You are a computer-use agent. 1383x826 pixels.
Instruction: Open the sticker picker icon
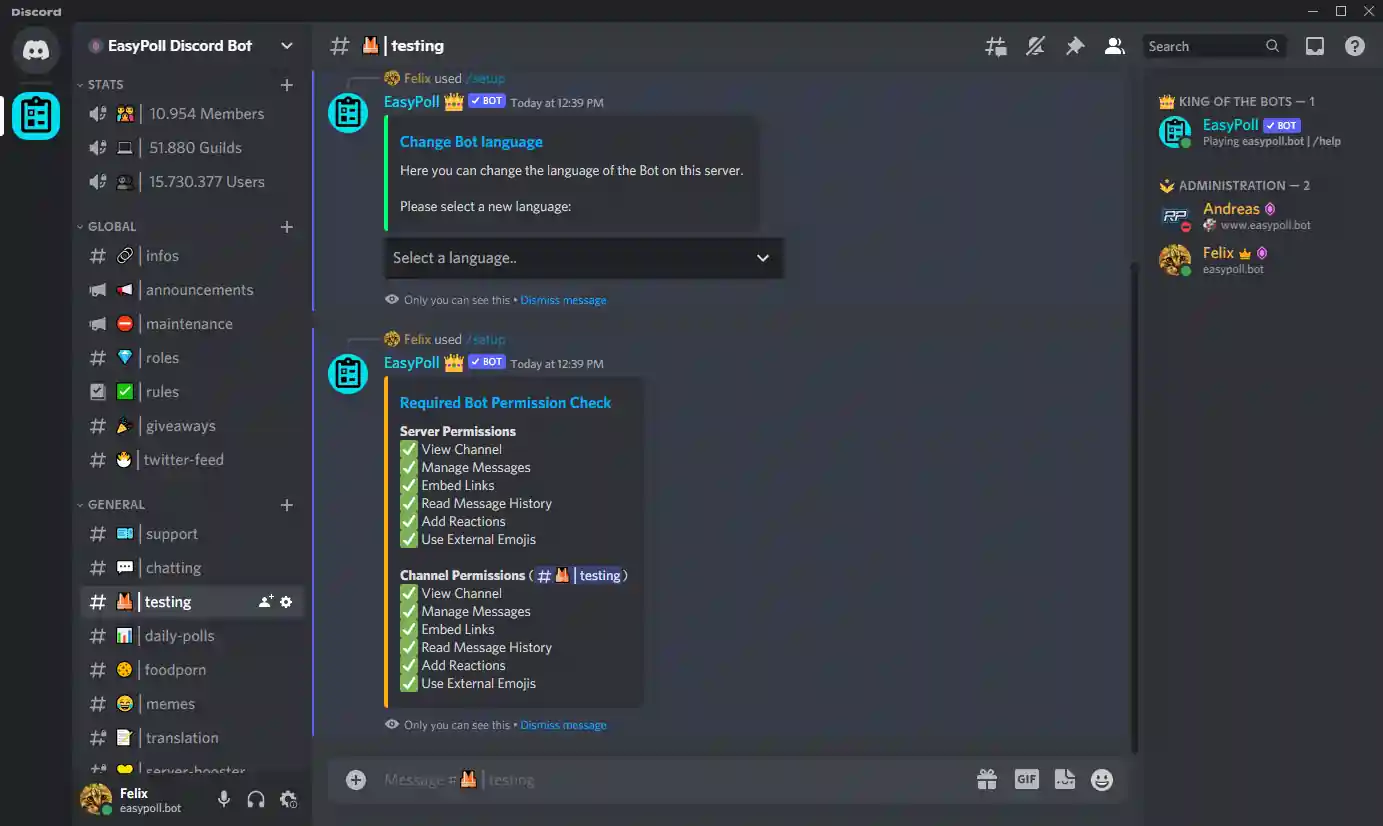tap(1065, 780)
